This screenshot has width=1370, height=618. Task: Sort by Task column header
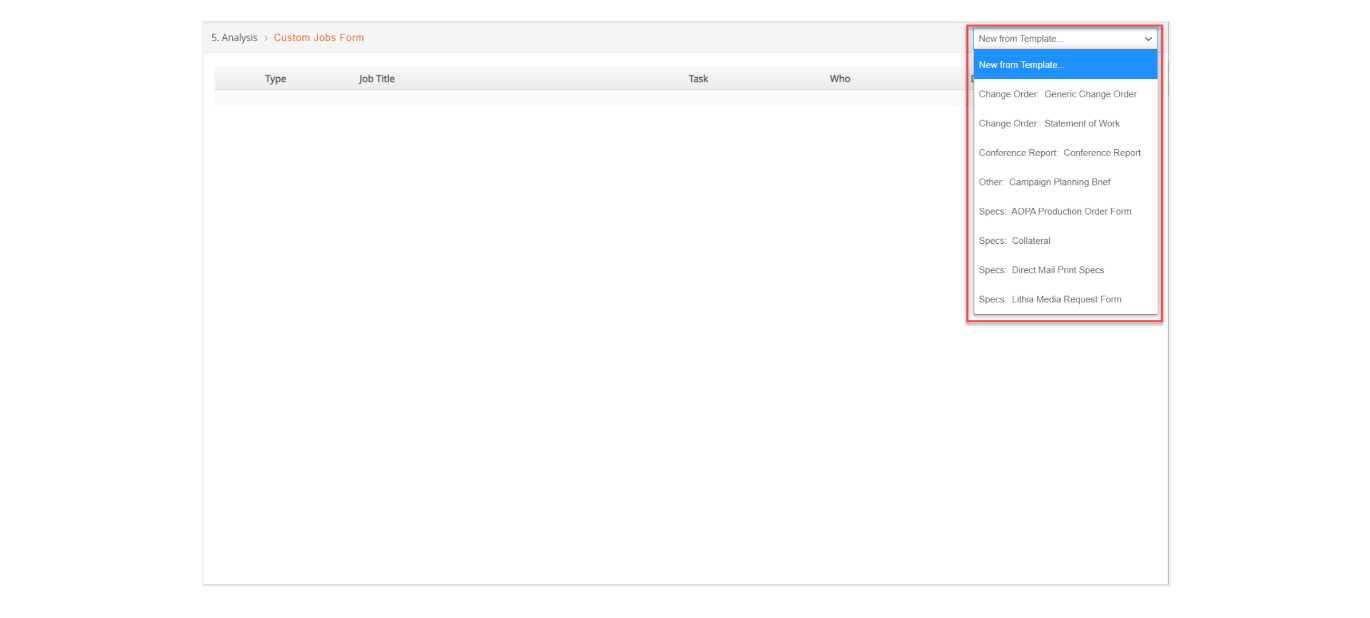[698, 79]
